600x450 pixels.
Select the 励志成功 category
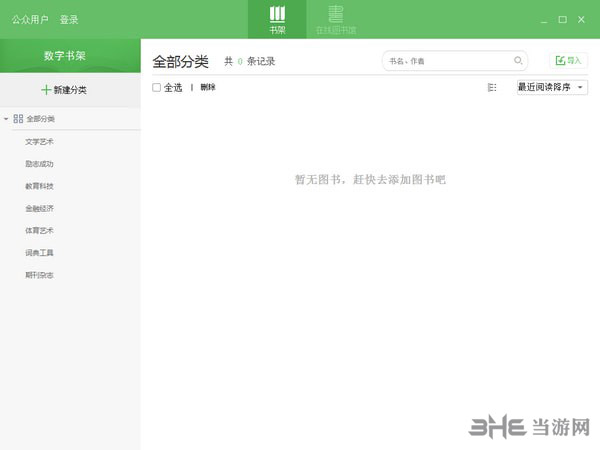coord(39,164)
